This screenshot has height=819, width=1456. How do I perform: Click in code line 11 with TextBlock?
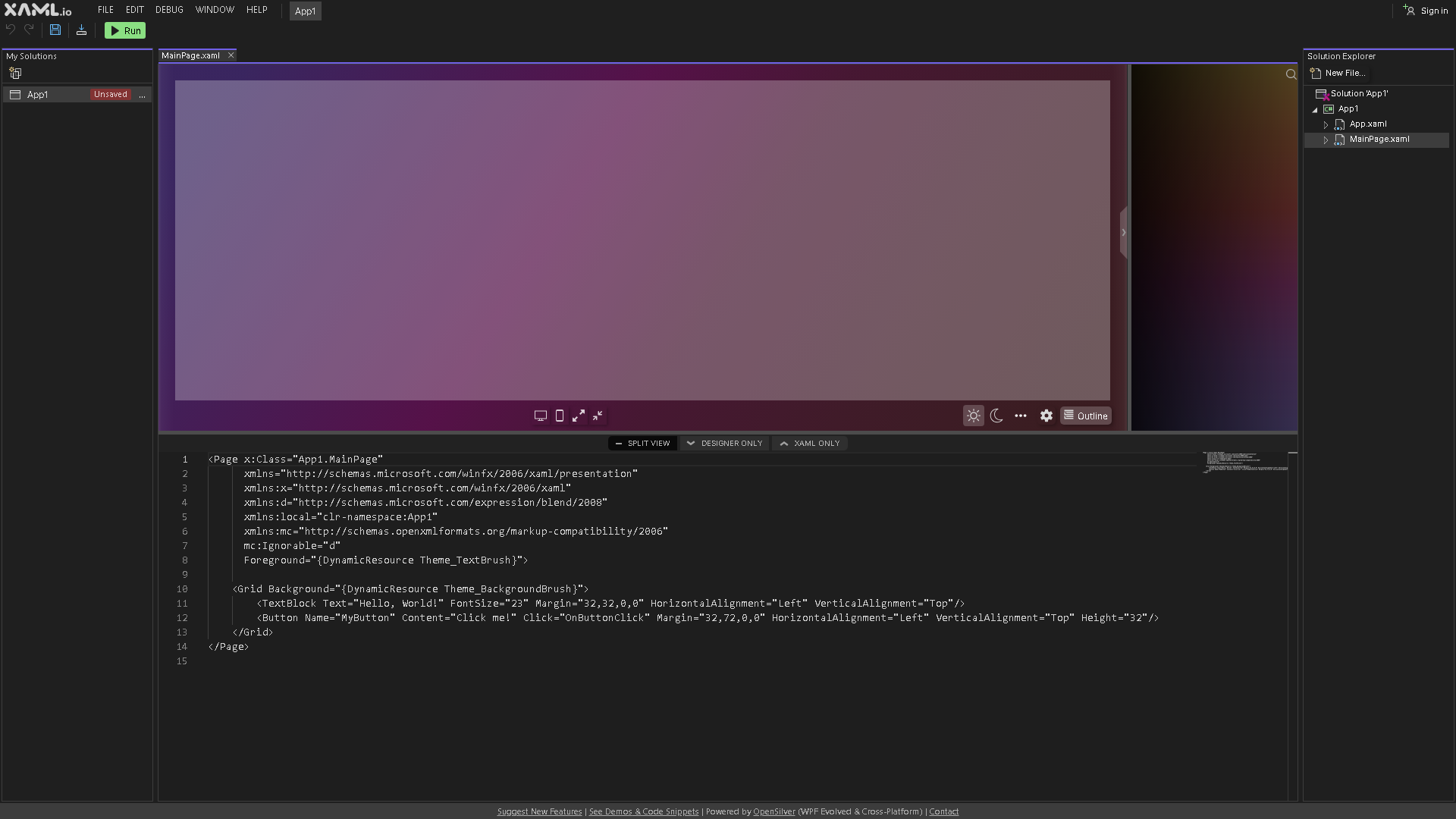610,604
